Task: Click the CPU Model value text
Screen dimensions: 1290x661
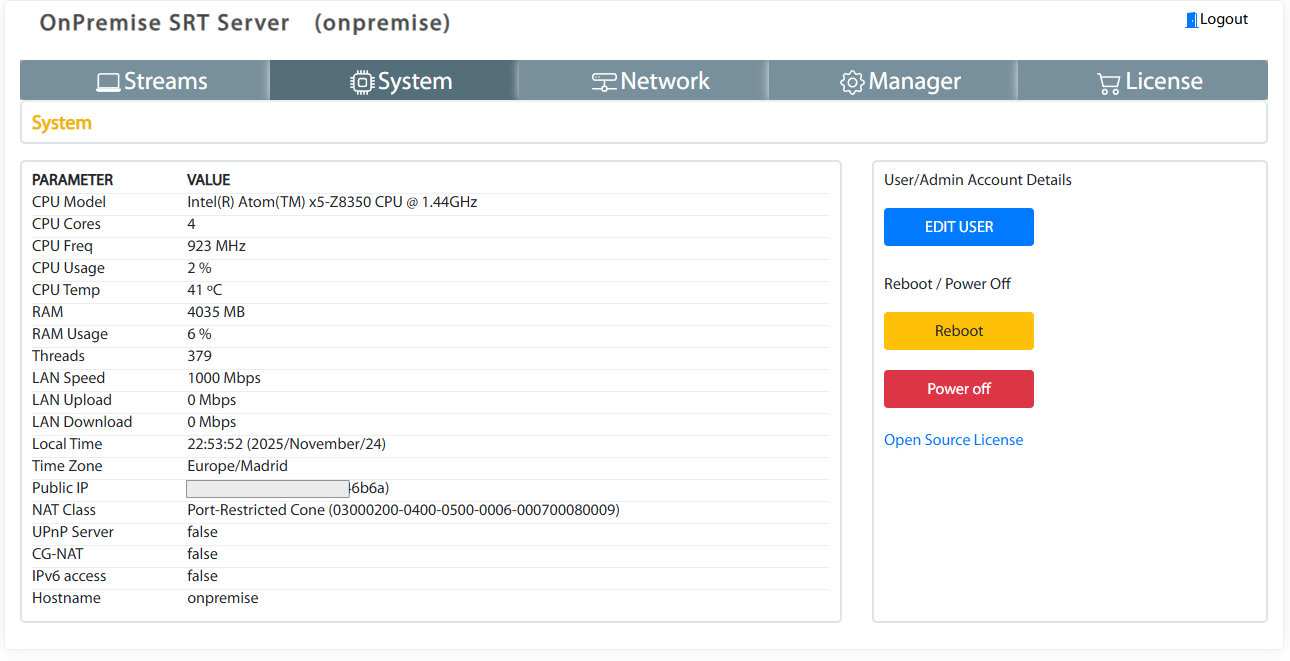Action: tap(332, 202)
